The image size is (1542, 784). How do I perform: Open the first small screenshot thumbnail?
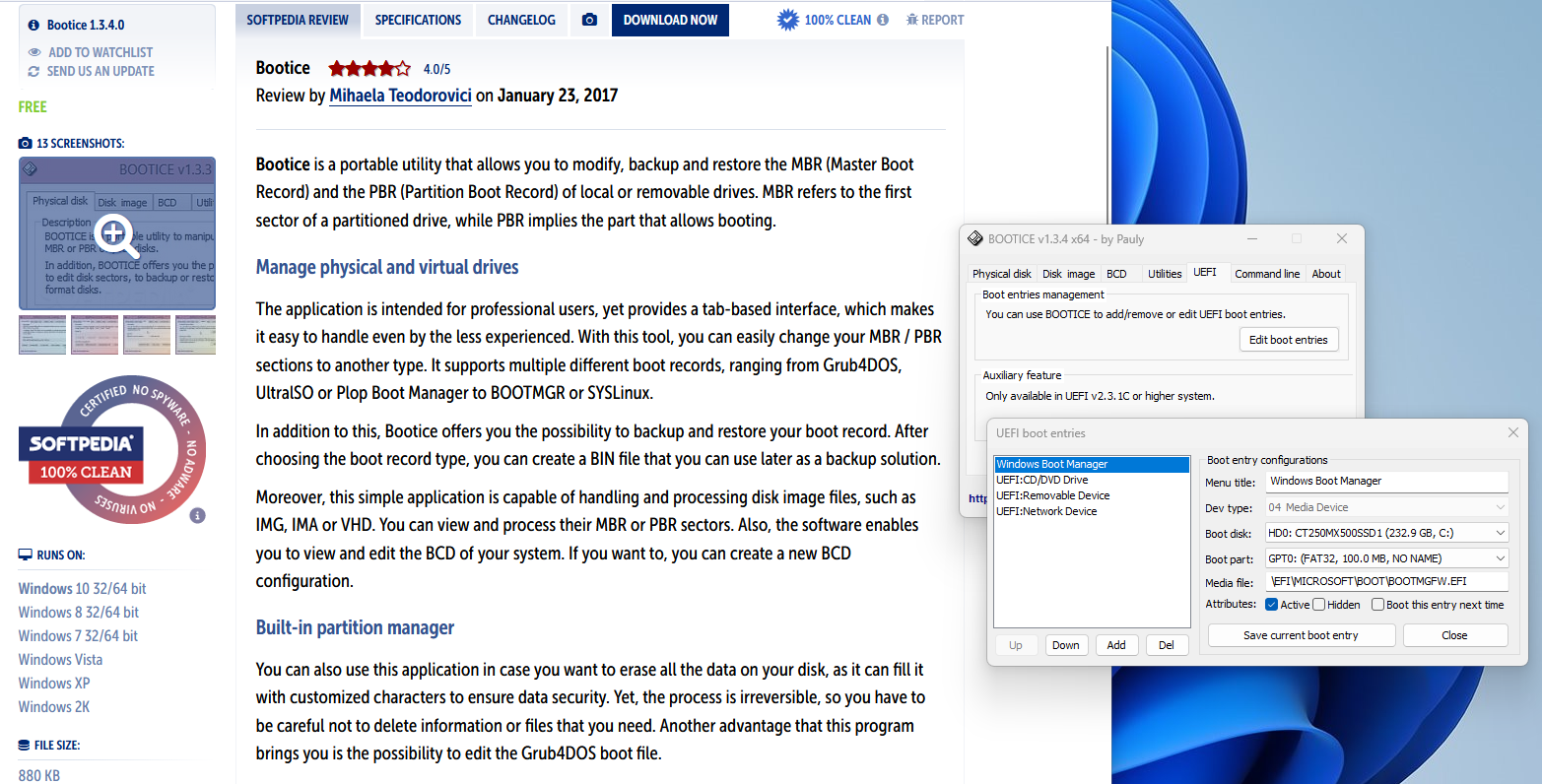42,335
